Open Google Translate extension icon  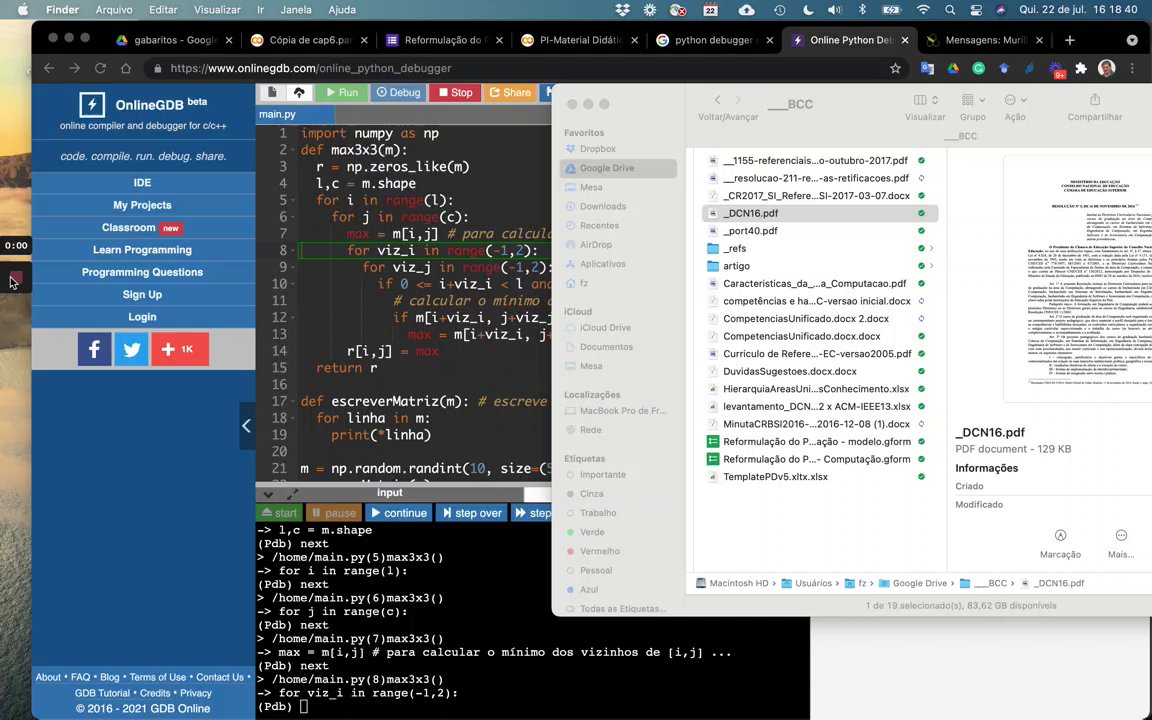[927, 68]
